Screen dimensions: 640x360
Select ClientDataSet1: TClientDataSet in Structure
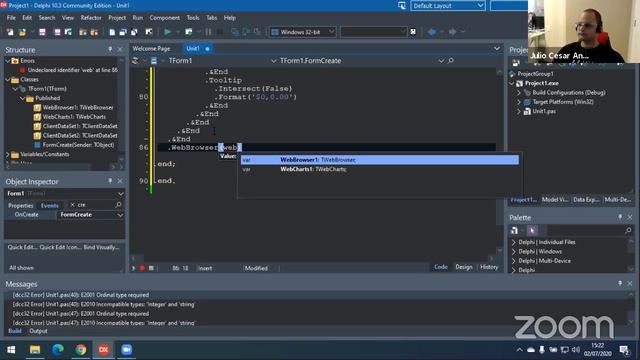pos(80,126)
